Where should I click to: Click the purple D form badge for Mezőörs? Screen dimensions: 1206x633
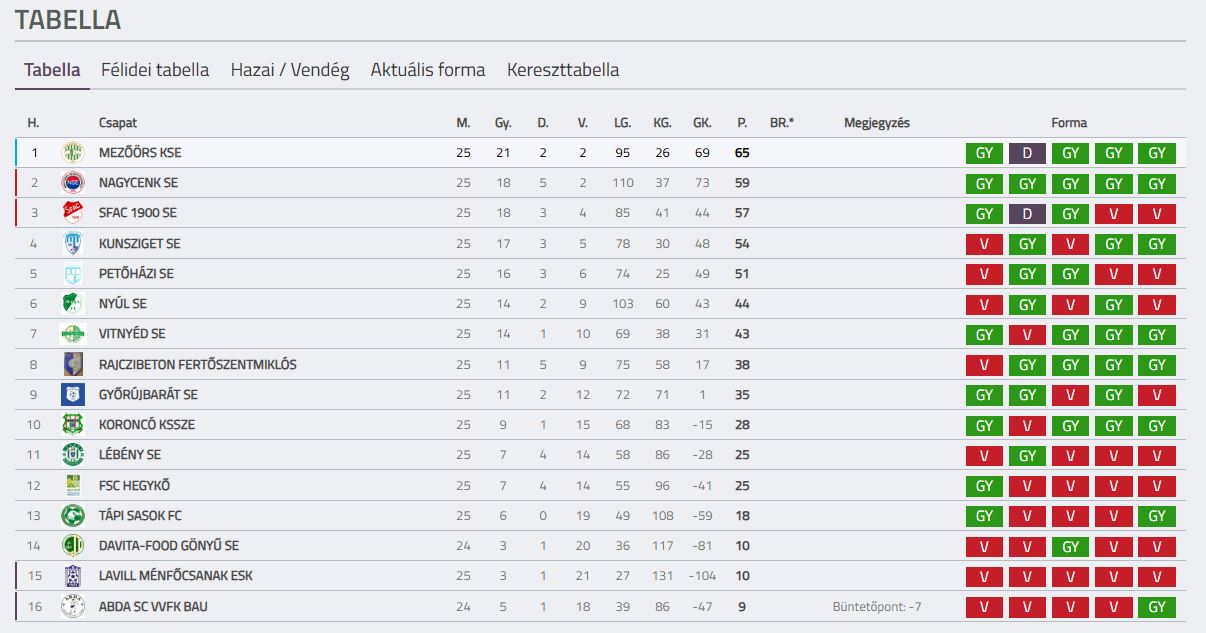[x=1027, y=153]
